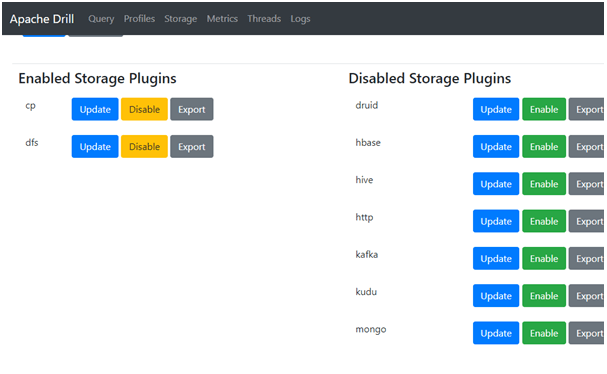The width and height of the screenshot is (607, 374).
Task: Click the mongo plugin name
Action: tap(371, 329)
